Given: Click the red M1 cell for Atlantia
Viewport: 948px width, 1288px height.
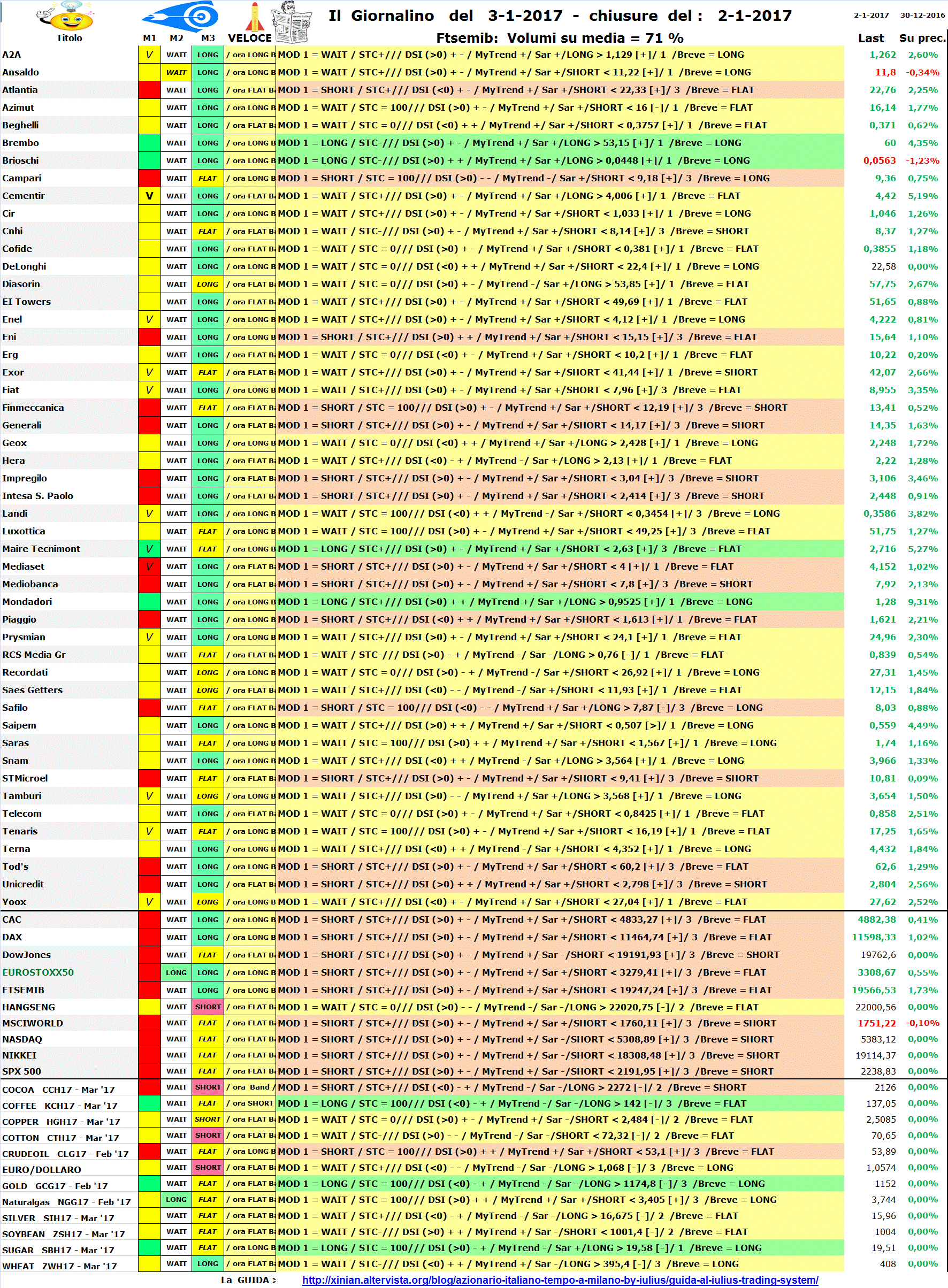Looking at the screenshot, I should [x=149, y=89].
